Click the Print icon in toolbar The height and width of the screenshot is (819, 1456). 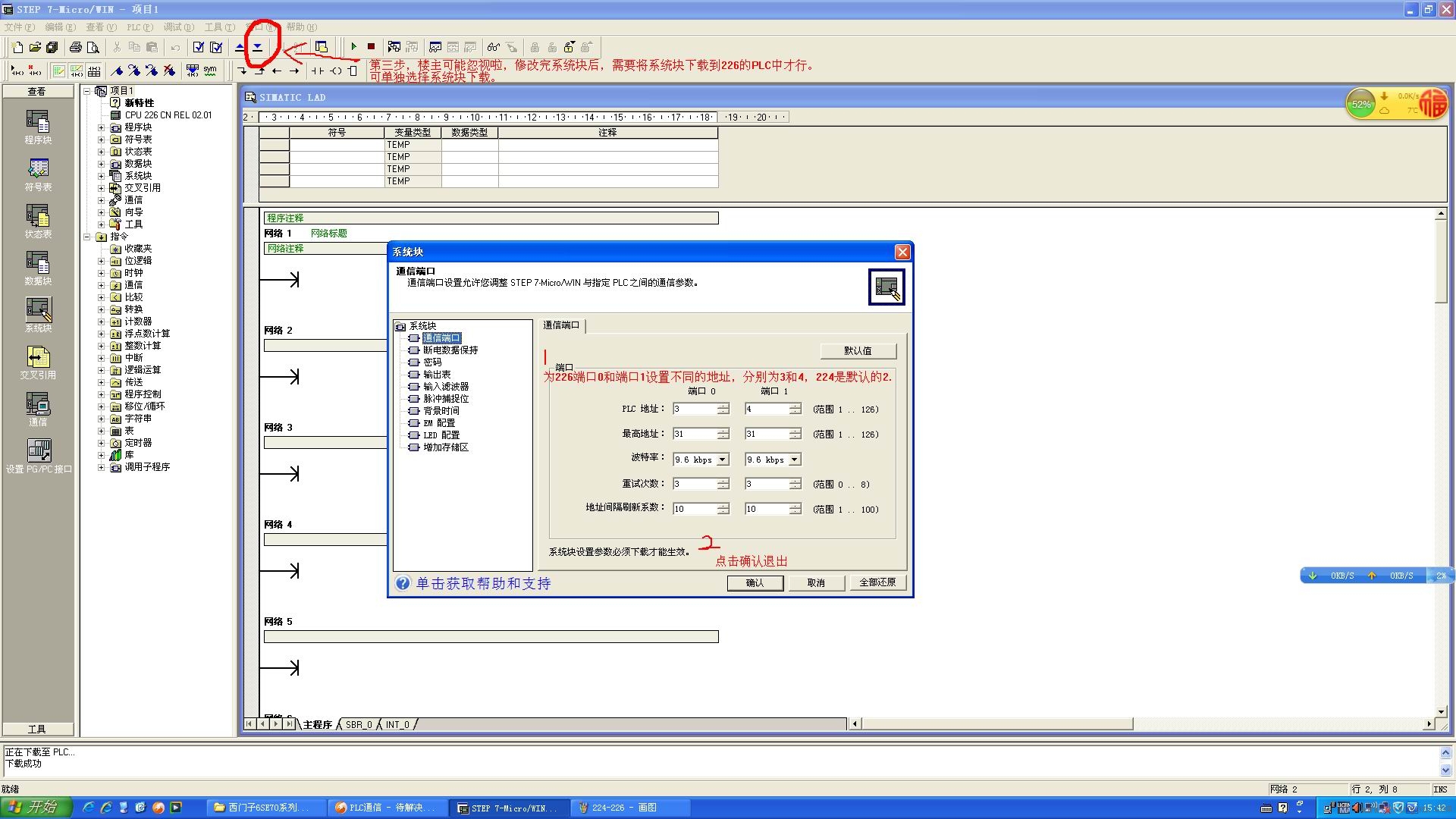coord(75,47)
